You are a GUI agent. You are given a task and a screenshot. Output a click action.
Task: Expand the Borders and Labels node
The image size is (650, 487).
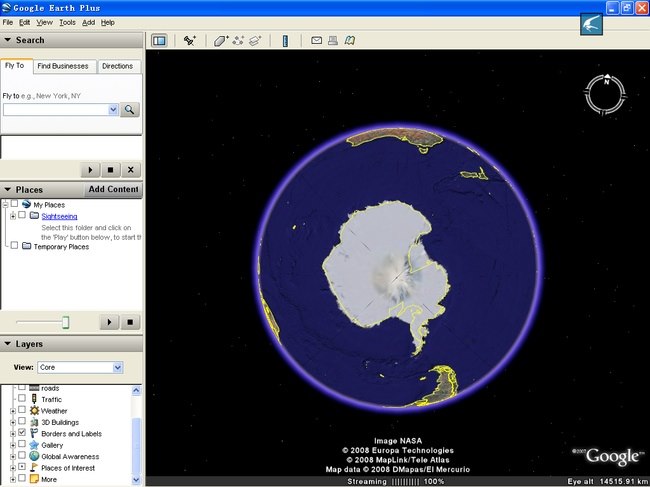[x=13, y=434]
